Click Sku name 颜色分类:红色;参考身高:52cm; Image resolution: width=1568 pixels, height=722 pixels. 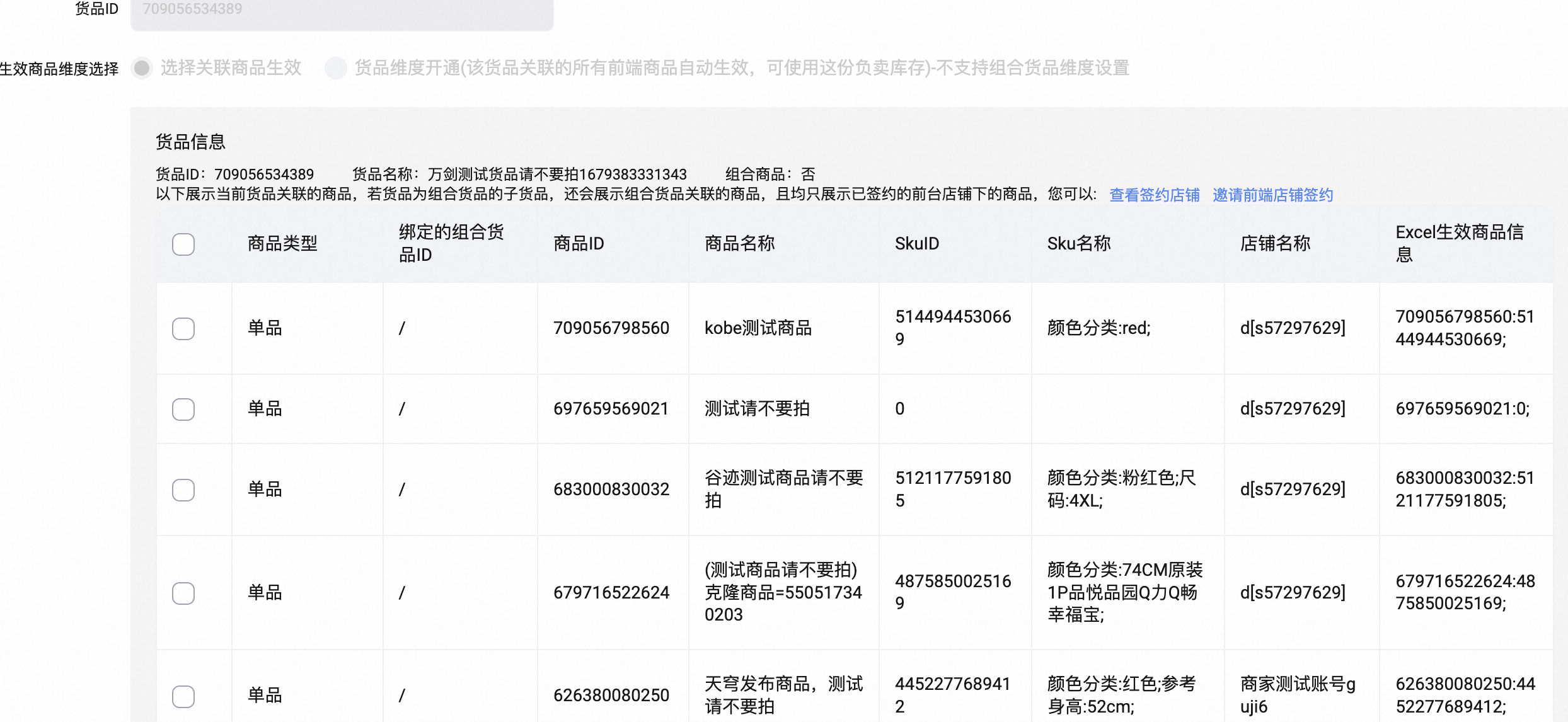tap(1121, 695)
